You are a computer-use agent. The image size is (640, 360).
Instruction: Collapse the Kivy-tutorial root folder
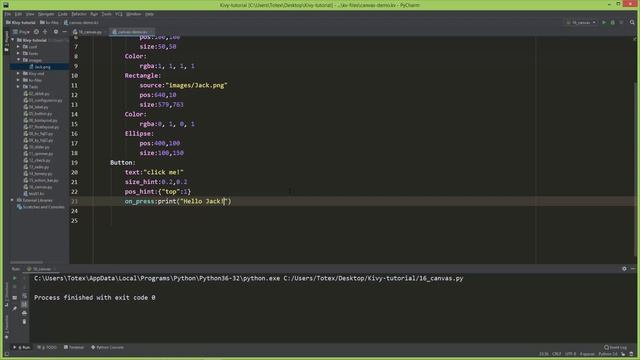pyautogui.click(x=13, y=40)
